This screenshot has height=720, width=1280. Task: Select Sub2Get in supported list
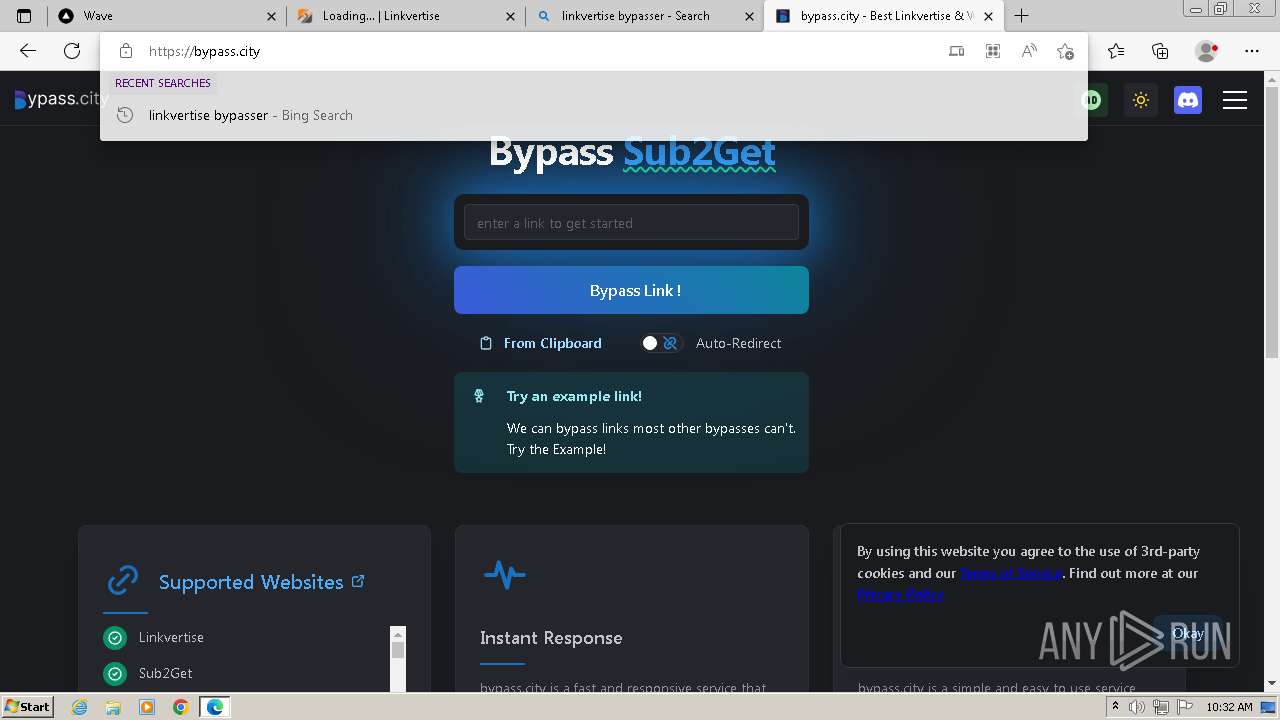point(165,673)
